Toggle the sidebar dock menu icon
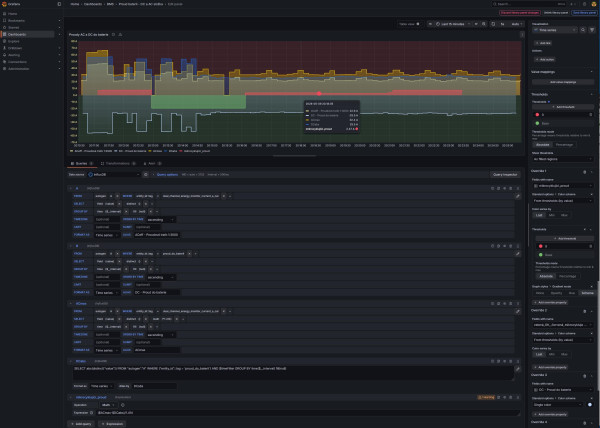 click(x=59, y=4)
